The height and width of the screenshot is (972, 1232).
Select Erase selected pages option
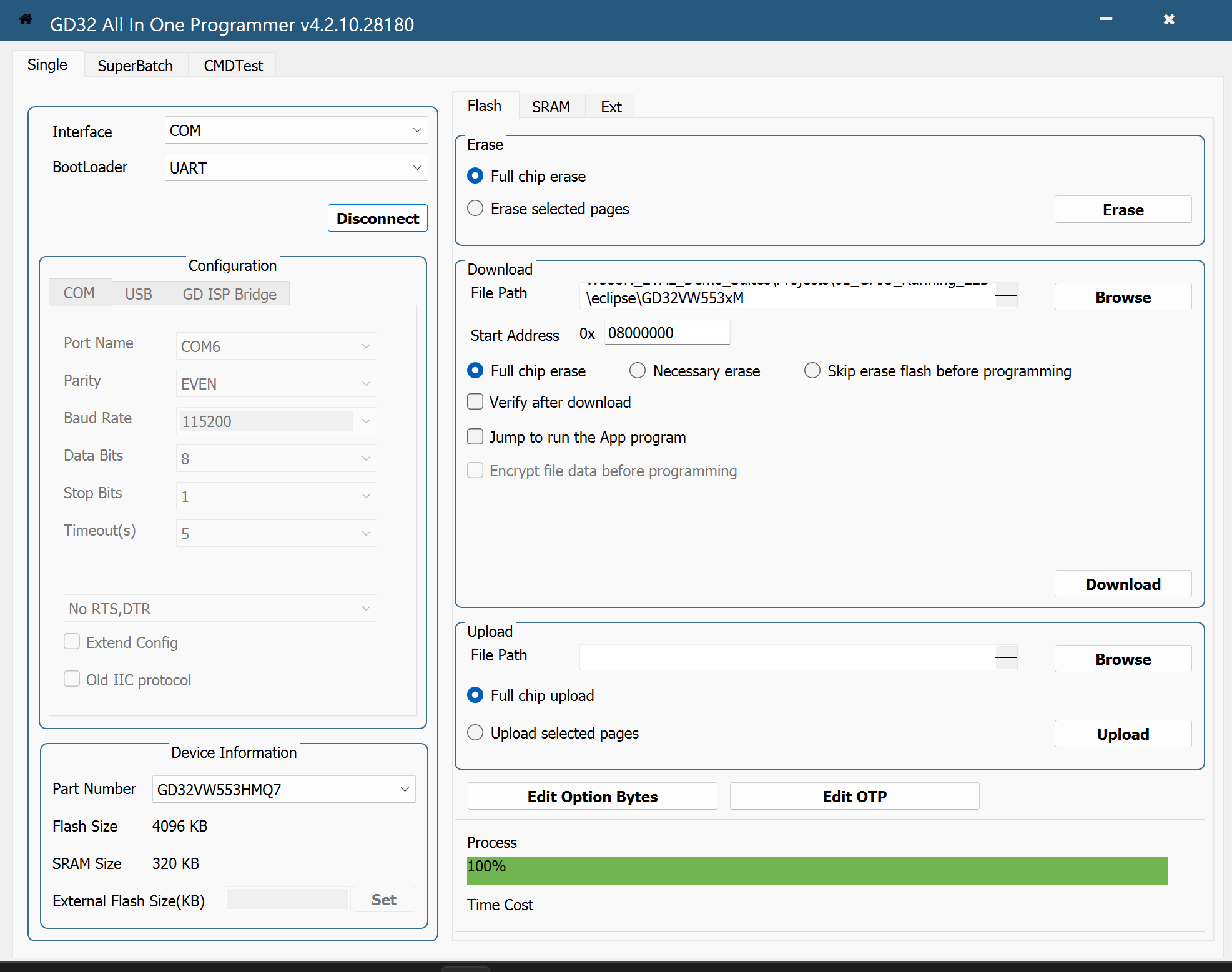pos(476,209)
